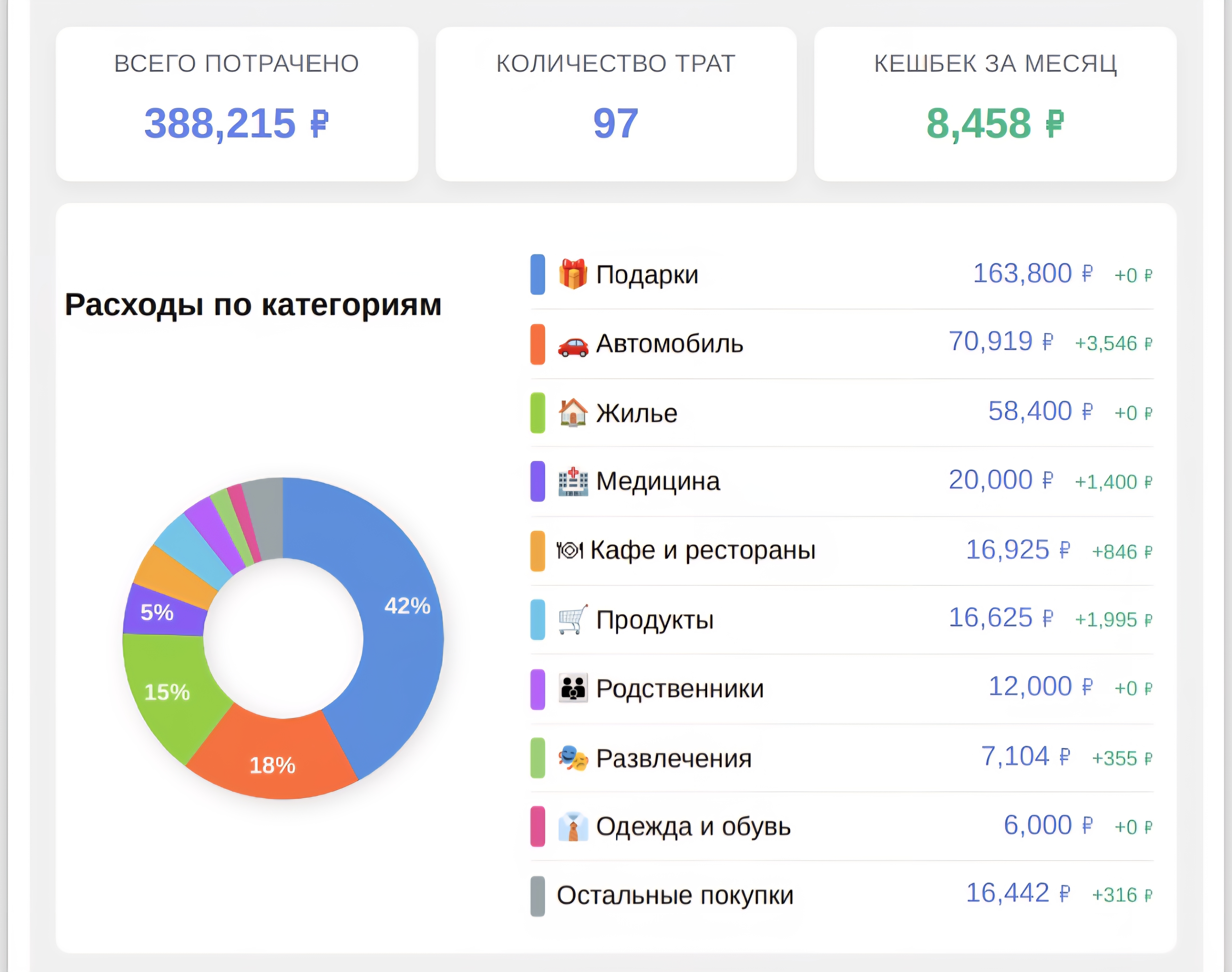Click the purple swatch next to Родственники
1232x972 pixels.
pyautogui.click(x=537, y=689)
